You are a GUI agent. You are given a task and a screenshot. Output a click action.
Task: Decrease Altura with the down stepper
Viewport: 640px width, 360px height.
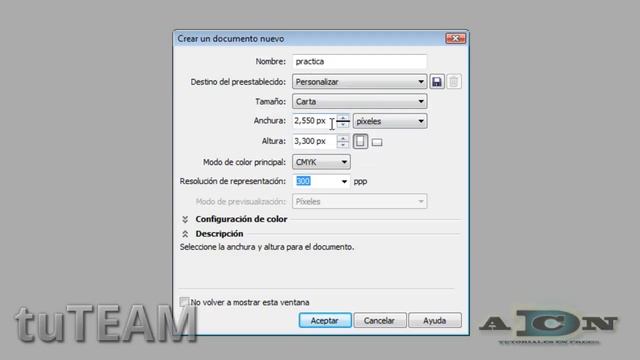[x=343, y=145]
